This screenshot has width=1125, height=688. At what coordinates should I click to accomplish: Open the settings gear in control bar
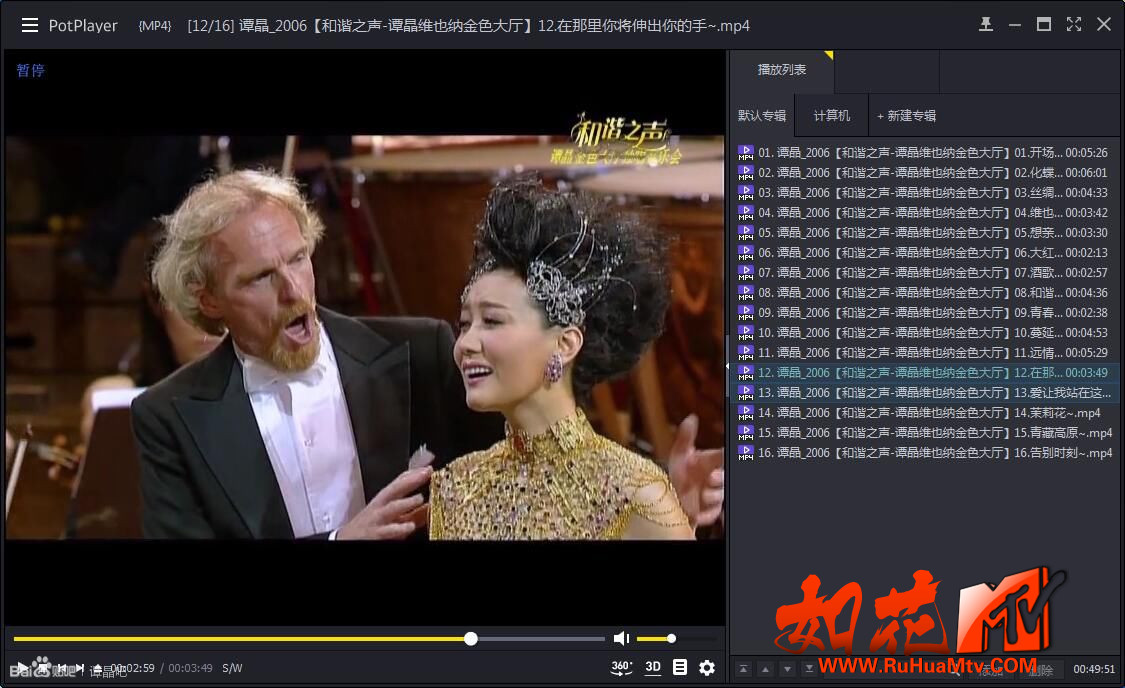[x=707, y=667]
